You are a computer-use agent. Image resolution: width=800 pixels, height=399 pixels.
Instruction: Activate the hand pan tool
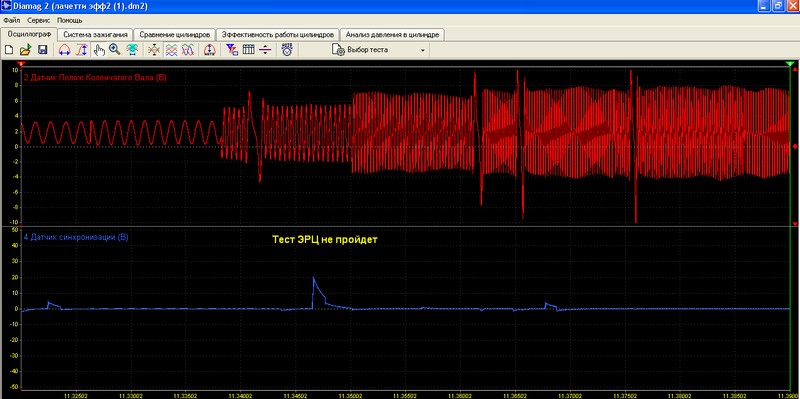point(99,50)
